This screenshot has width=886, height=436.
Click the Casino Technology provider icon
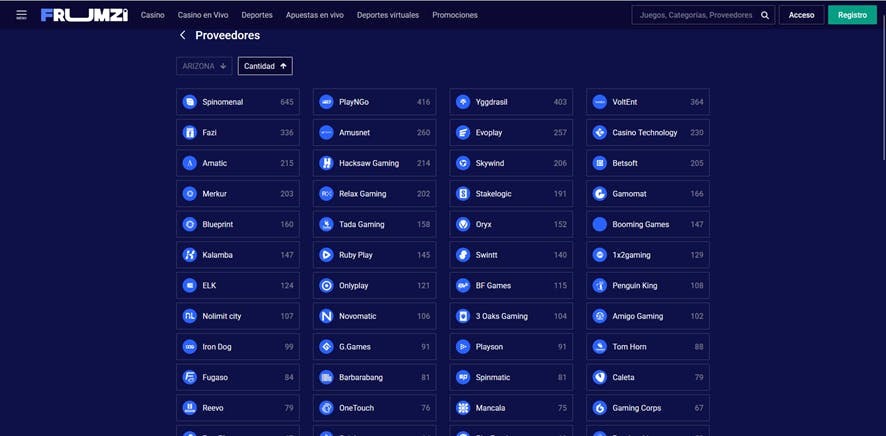[600, 132]
